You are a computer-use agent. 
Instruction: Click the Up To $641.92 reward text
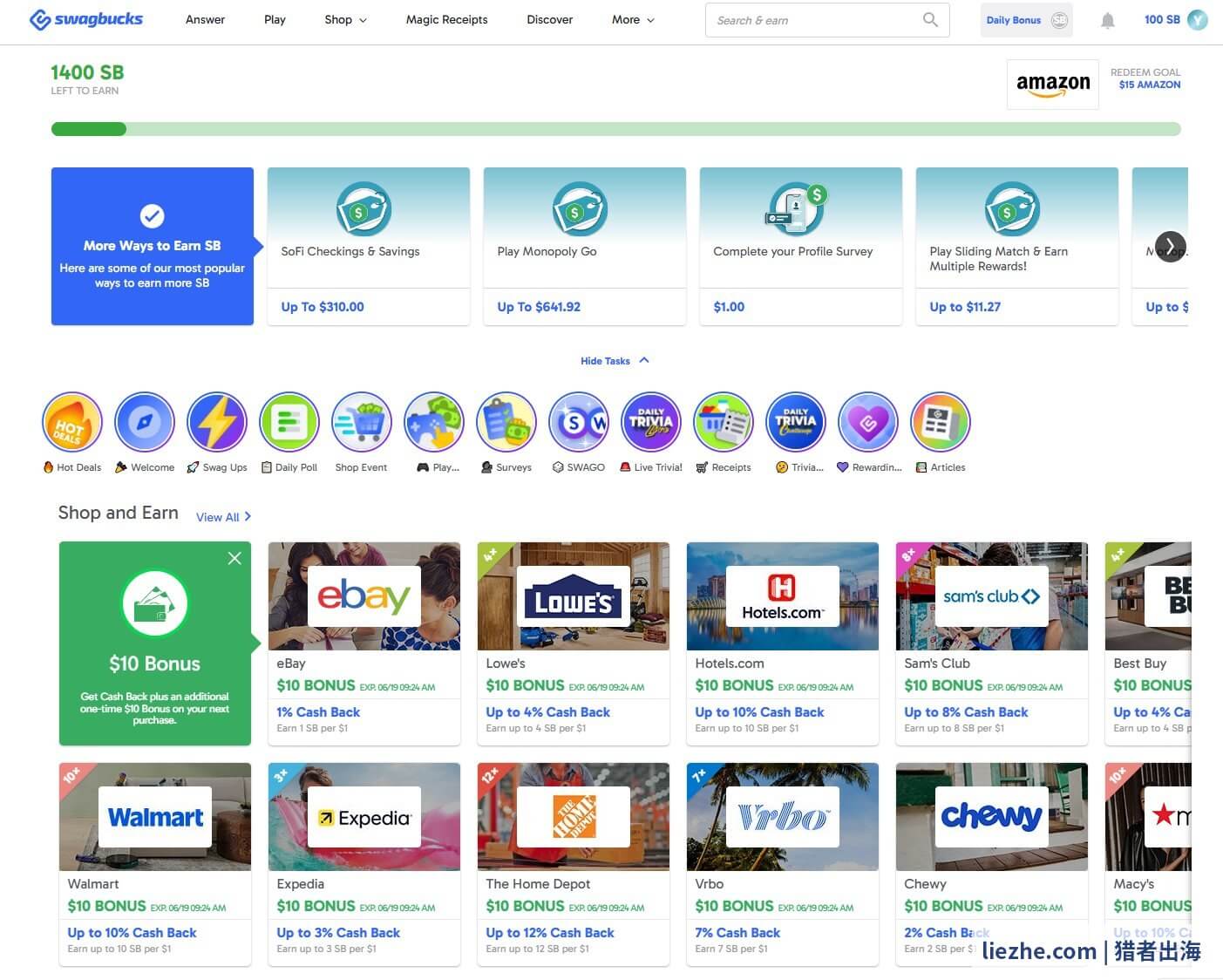click(x=539, y=307)
